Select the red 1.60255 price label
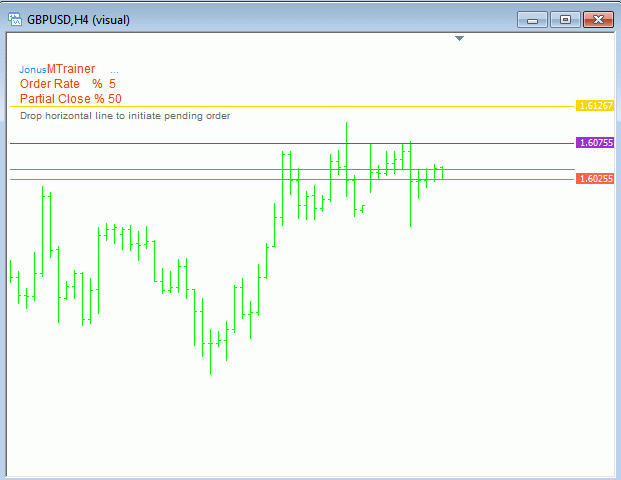Viewport: 621px width, 480px height. [595, 179]
